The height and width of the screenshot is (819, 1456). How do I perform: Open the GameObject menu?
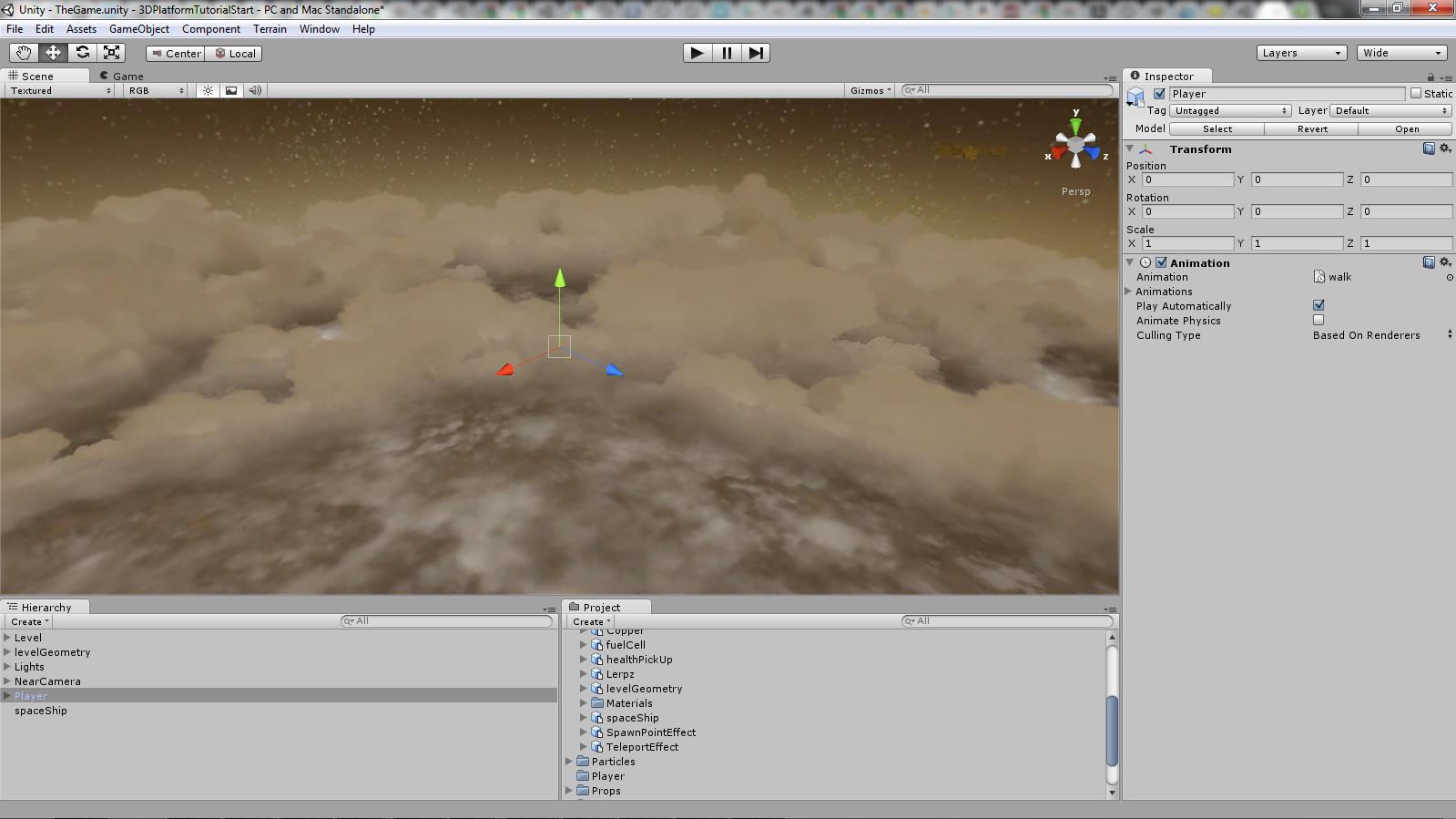[x=139, y=29]
